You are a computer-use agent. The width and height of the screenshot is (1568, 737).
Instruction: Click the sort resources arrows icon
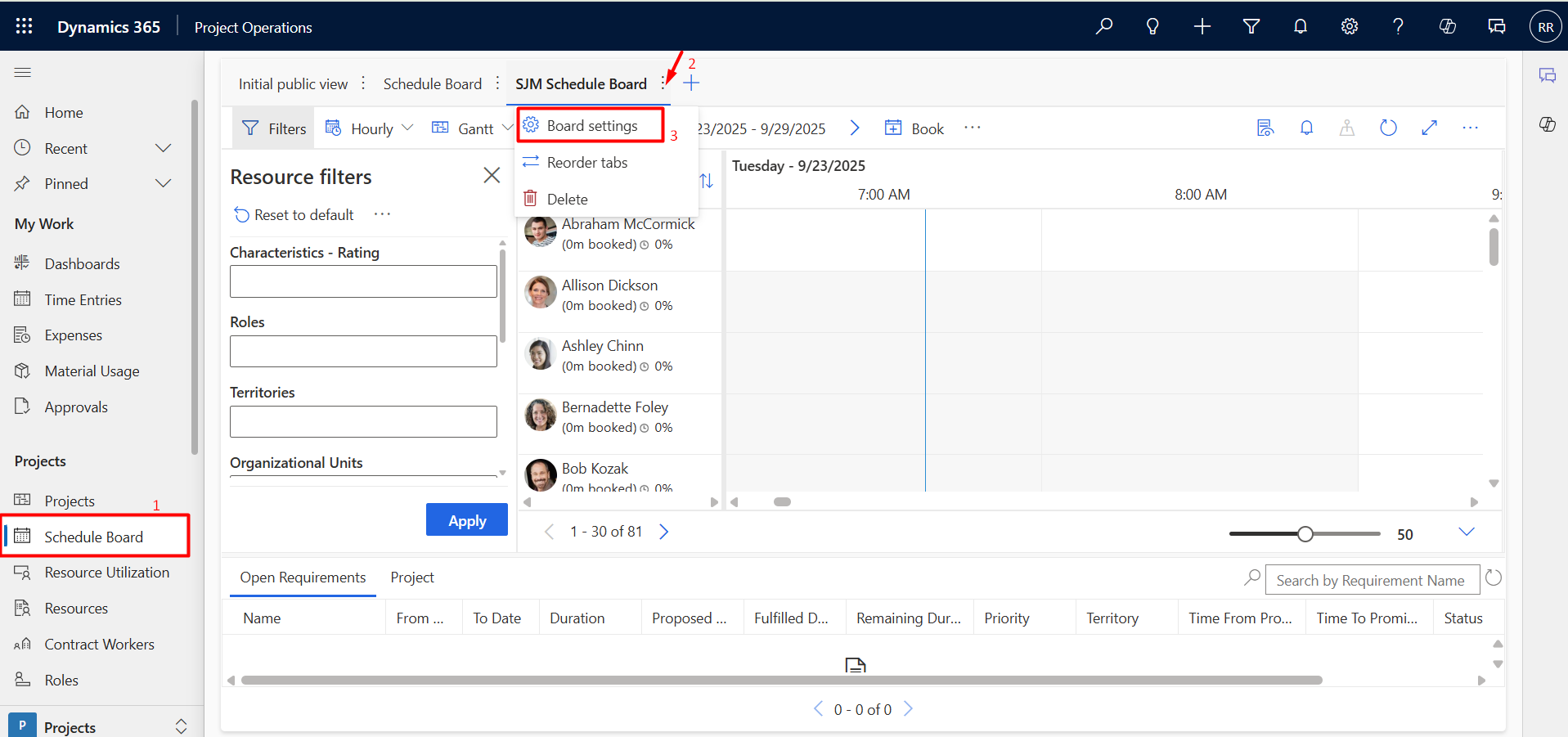707,181
